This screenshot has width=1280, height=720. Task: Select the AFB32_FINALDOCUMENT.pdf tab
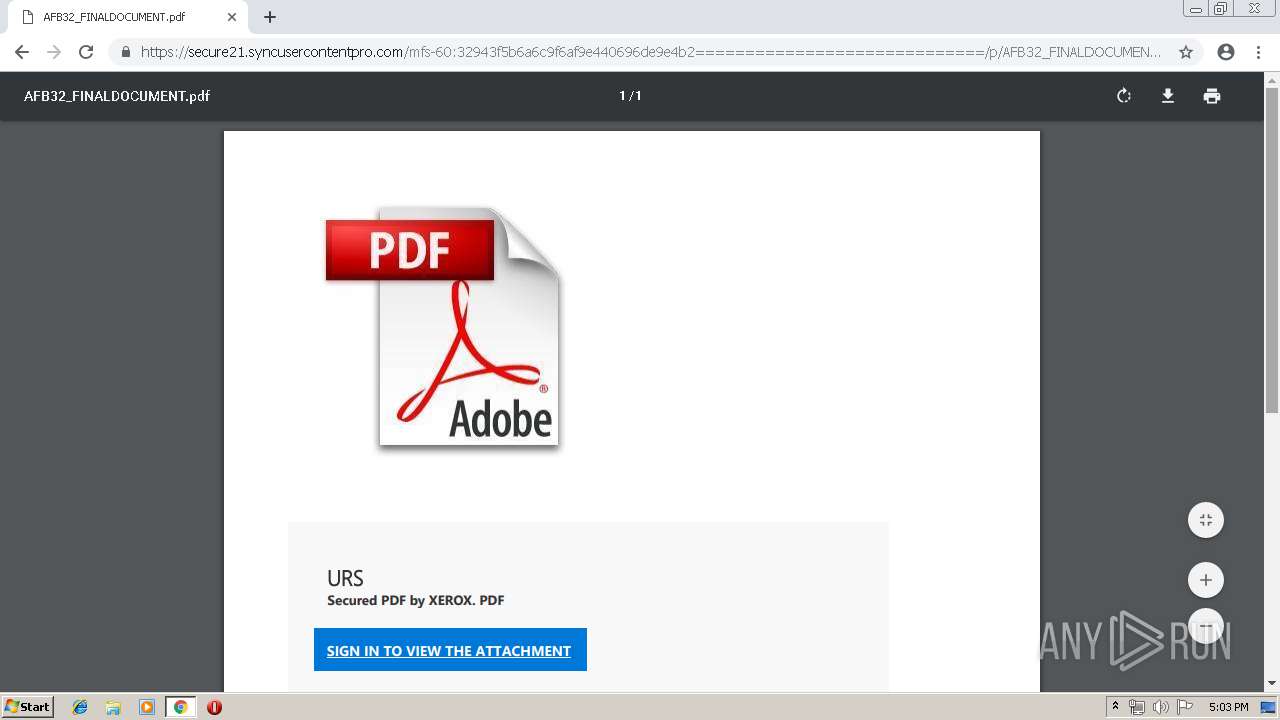click(x=129, y=17)
